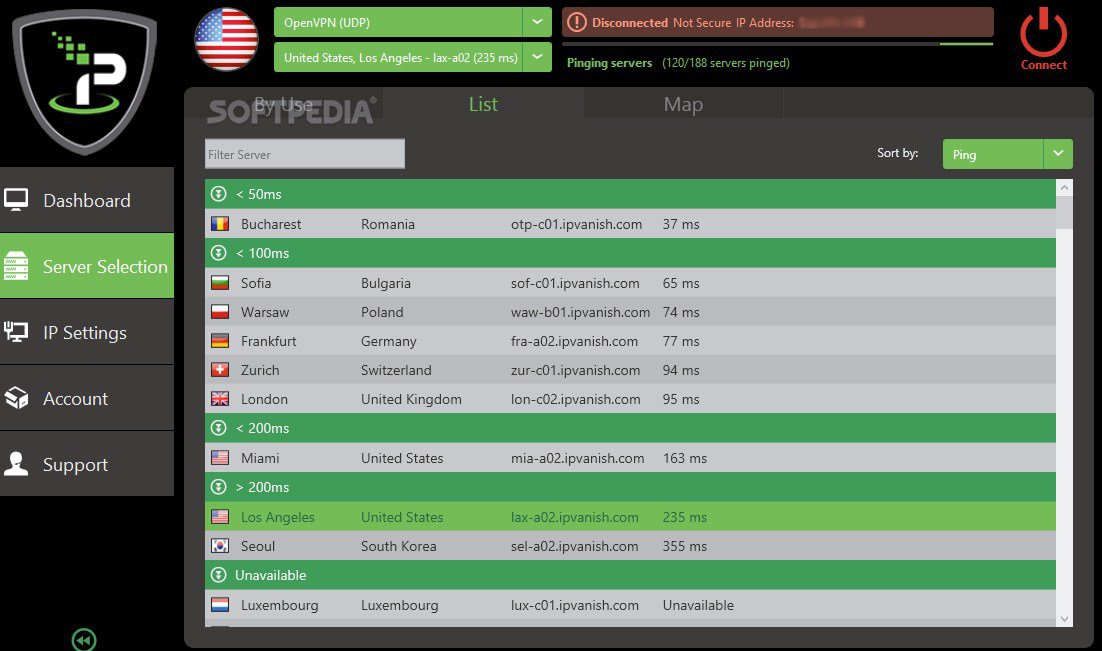Image resolution: width=1102 pixels, height=651 pixels.
Task: Click the server ping progress bar
Action: [x=777, y=44]
